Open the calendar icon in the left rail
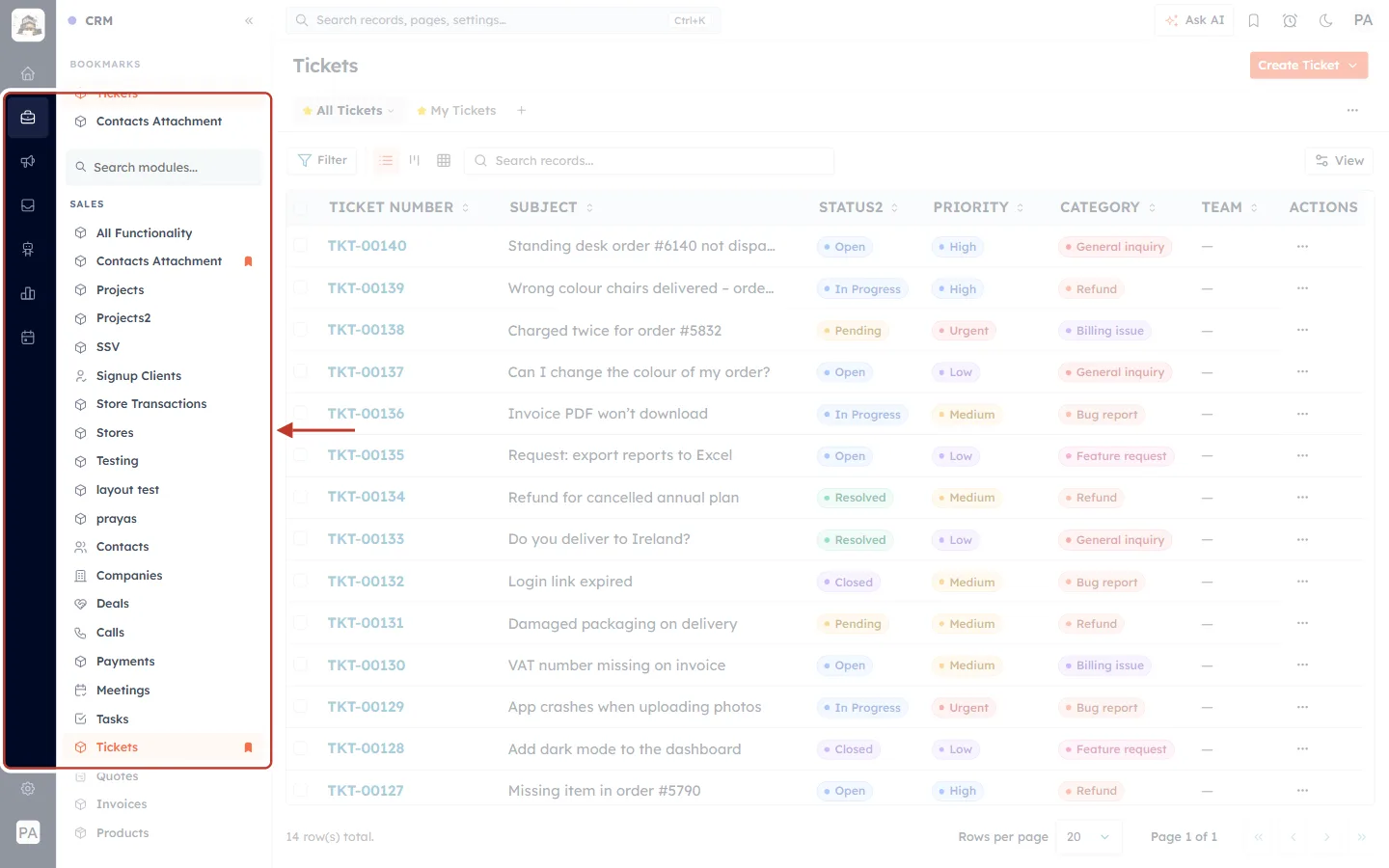 pyautogui.click(x=28, y=338)
